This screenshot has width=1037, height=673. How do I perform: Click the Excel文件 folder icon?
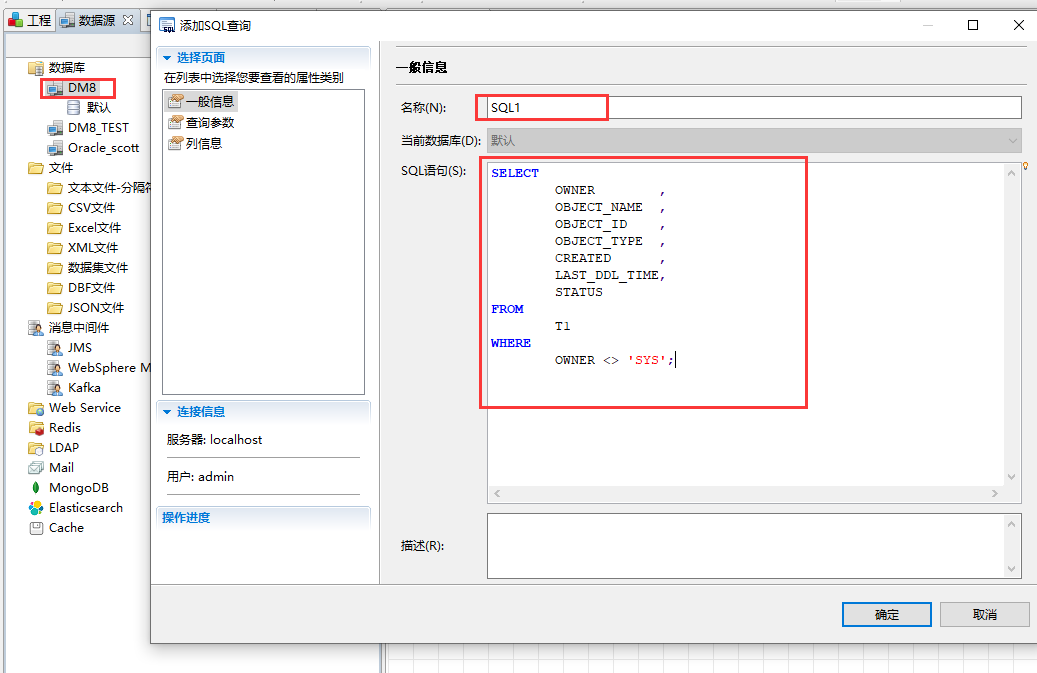(55, 227)
